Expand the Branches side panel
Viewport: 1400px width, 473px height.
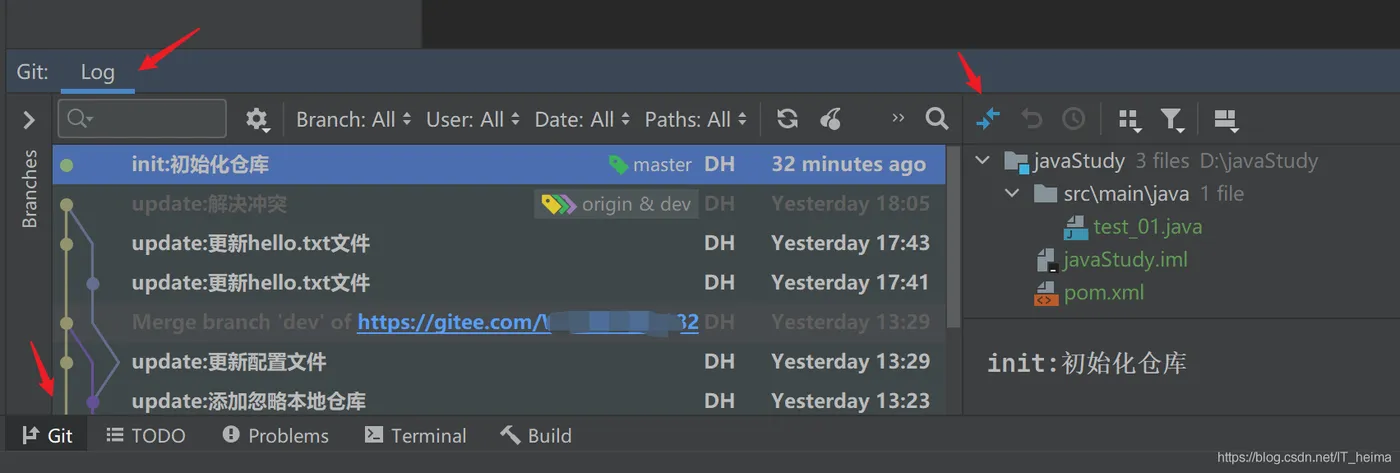(29, 120)
